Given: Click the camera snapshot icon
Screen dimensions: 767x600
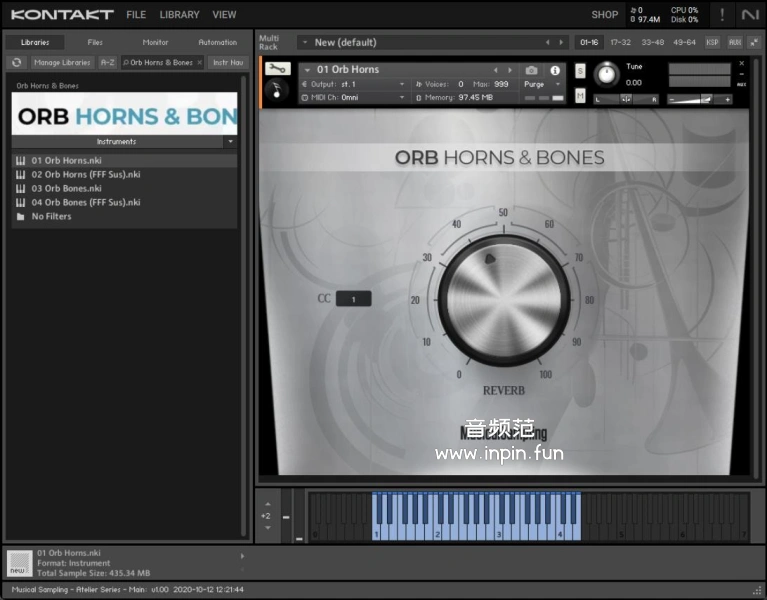Looking at the screenshot, I should click(532, 70).
